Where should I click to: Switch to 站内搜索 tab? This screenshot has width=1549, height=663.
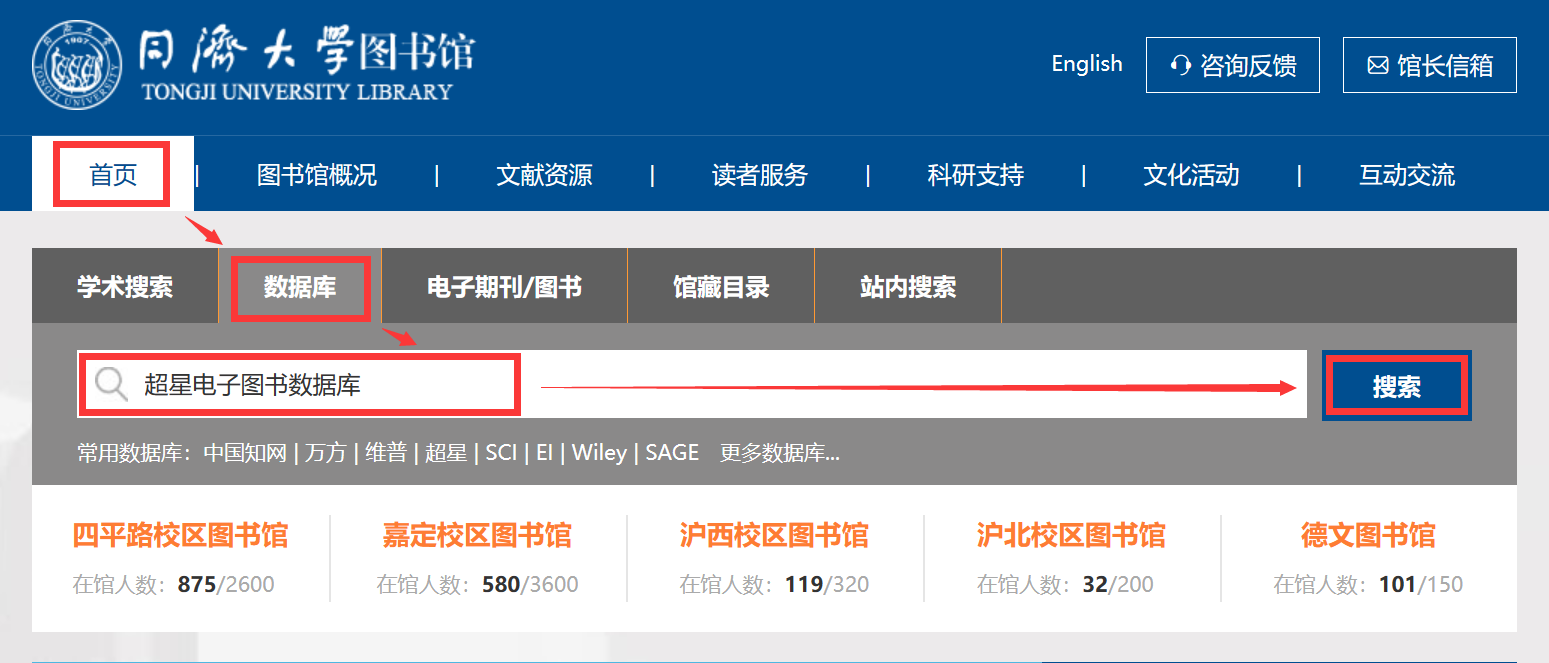tap(908, 287)
